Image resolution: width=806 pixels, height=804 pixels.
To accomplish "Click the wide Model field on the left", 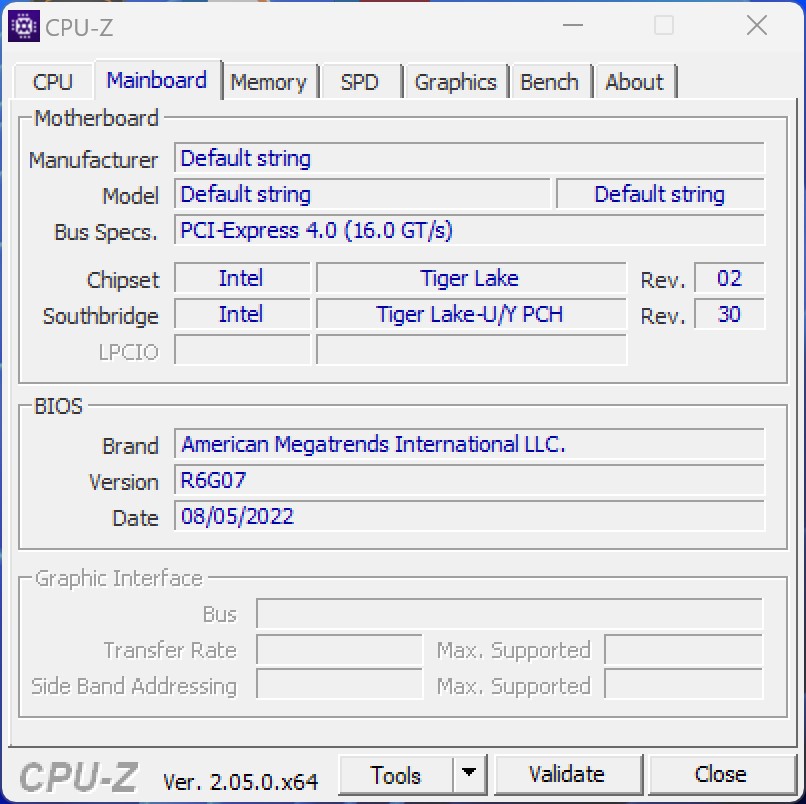I will pyautogui.click(x=362, y=194).
